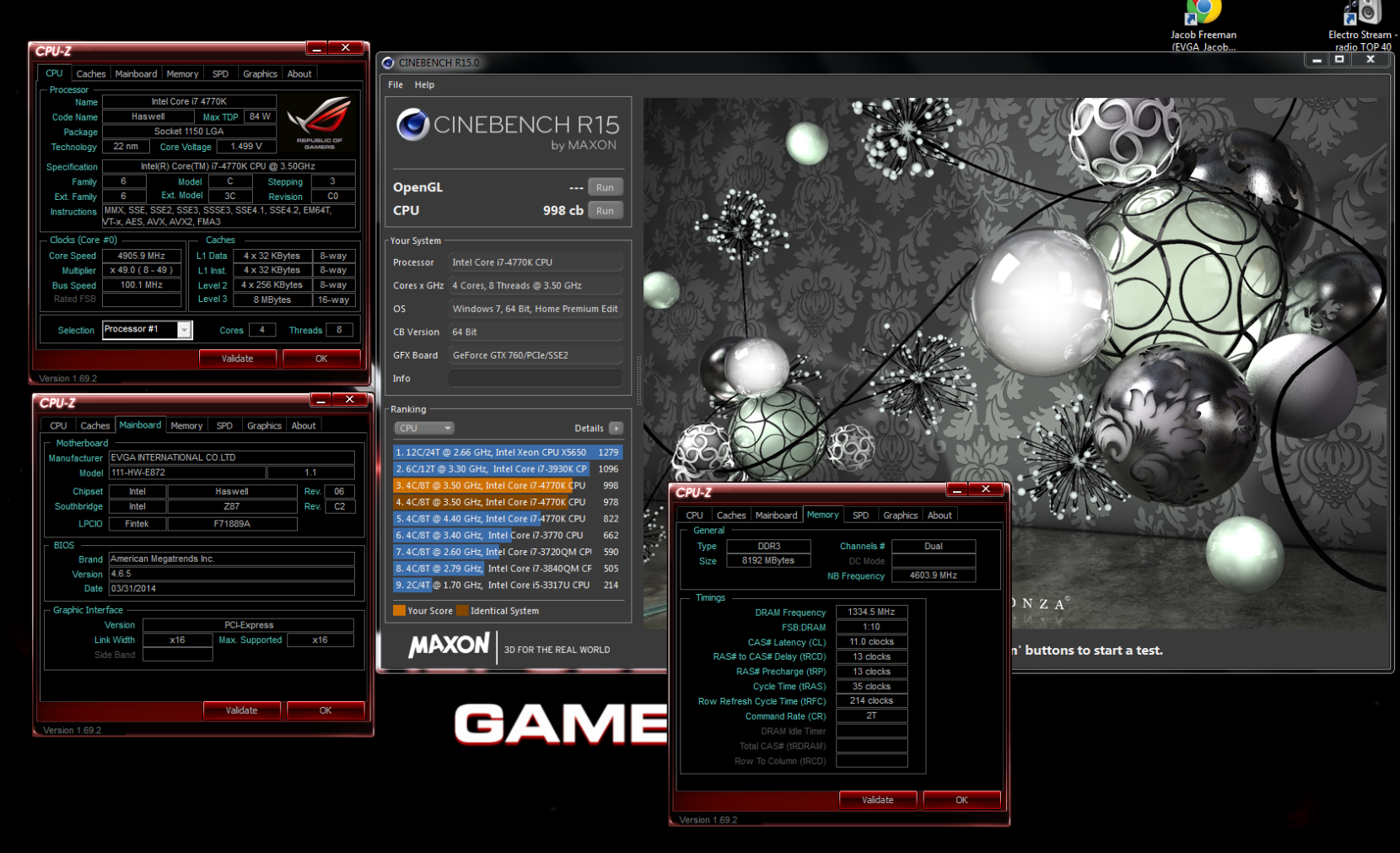Switch to Graphics tab in top CPU-Z window
The image size is (1400, 853).
click(x=260, y=74)
